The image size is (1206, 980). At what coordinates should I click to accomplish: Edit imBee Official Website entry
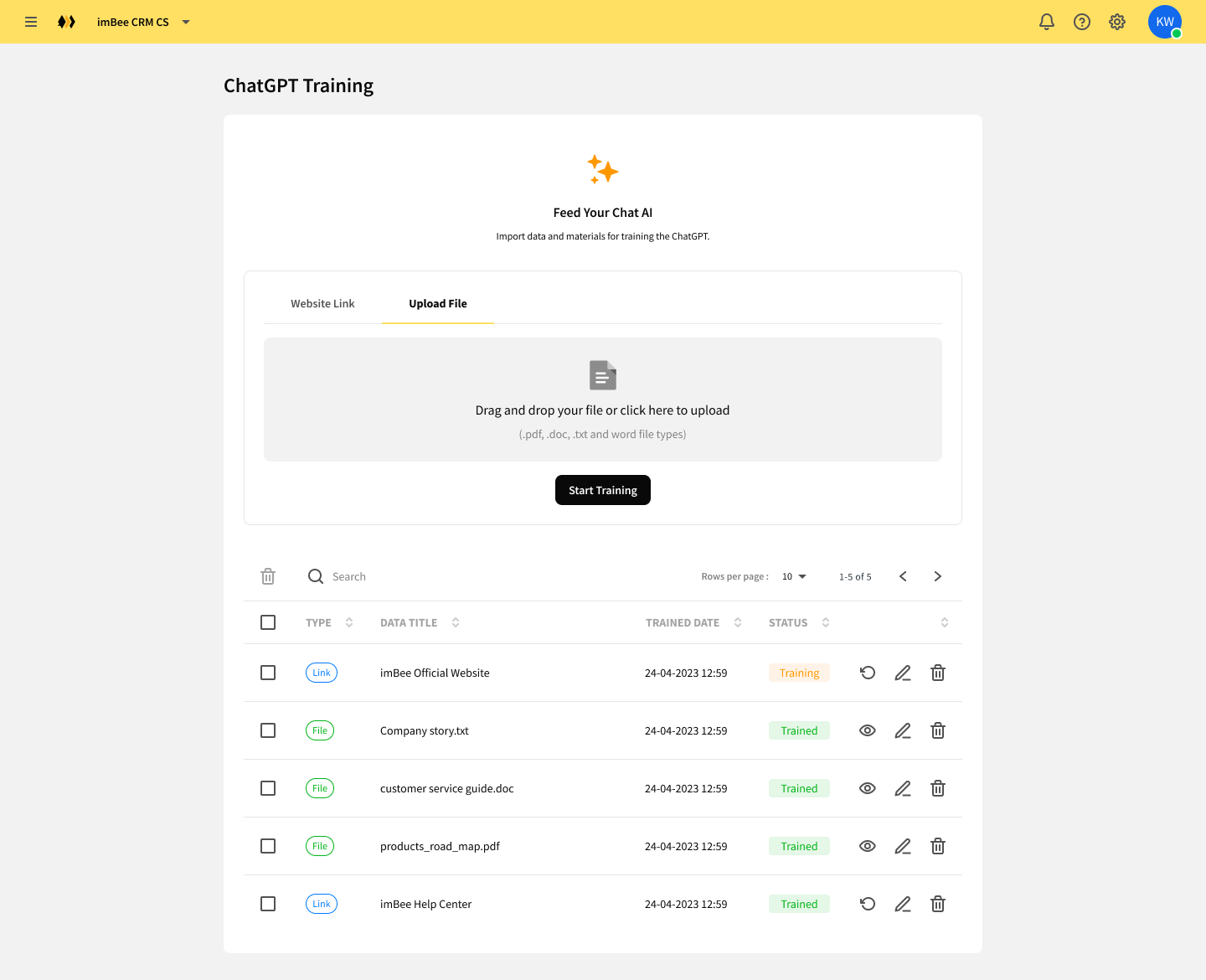point(903,673)
